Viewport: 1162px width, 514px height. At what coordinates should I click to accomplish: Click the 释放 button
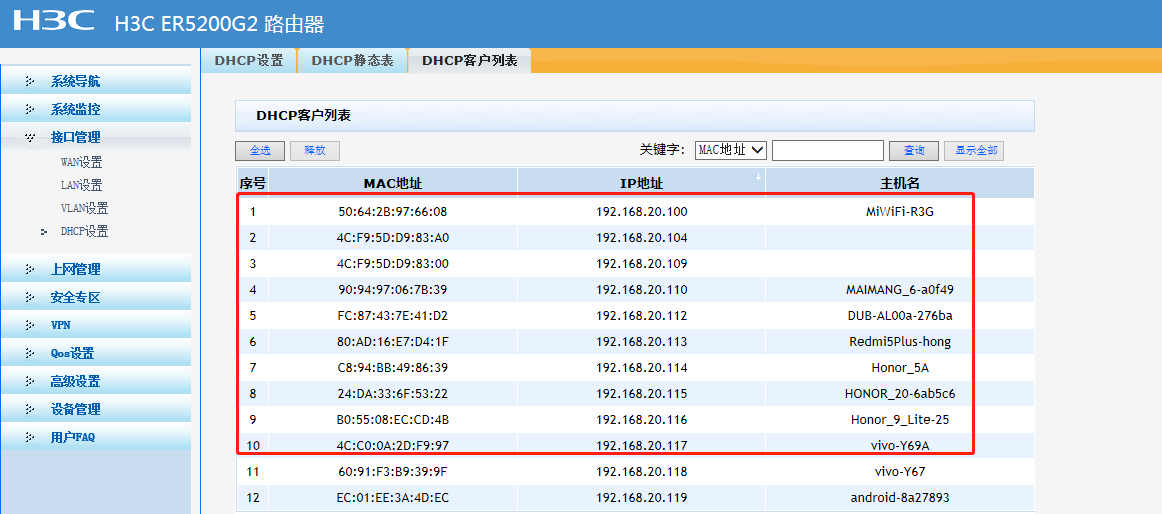click(315, 150)
